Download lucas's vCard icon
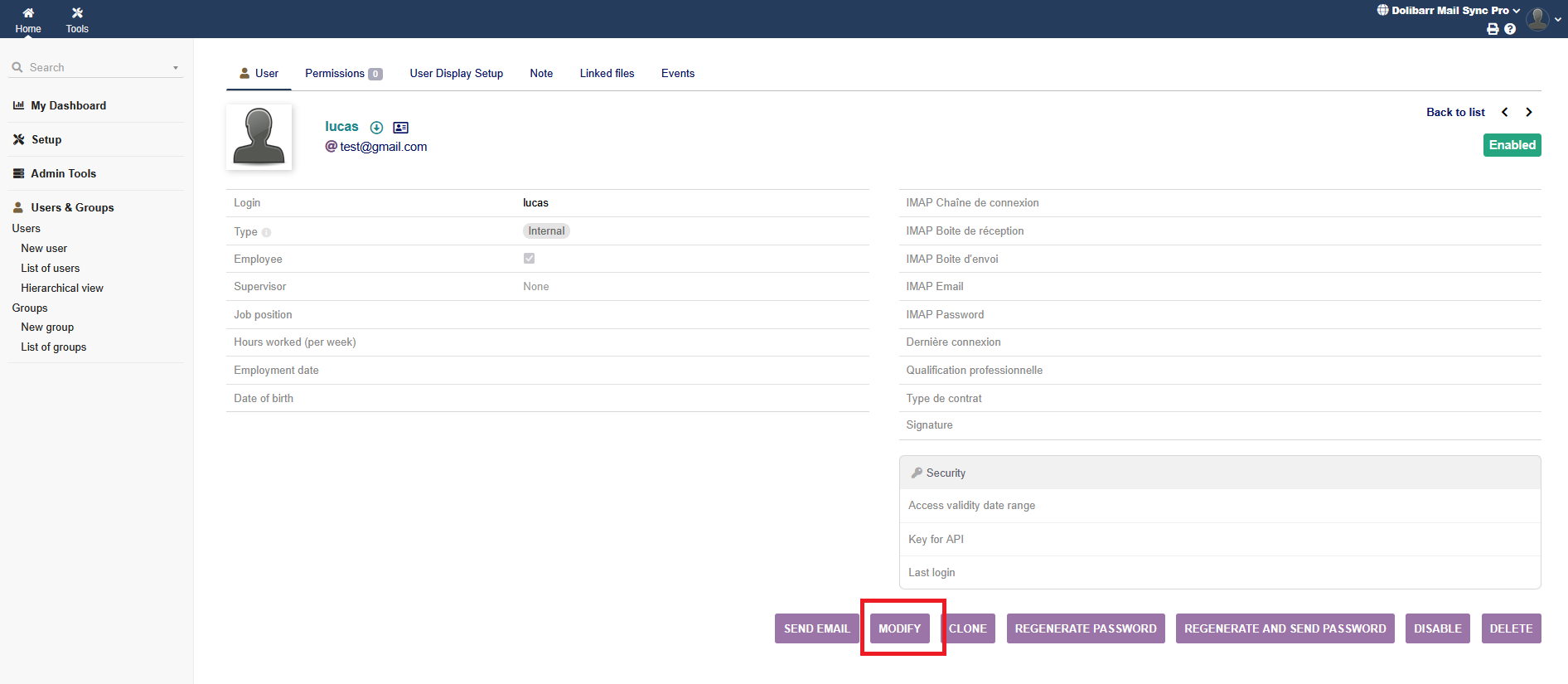This screenshot has width=1568, height=684. pos(376,128)
